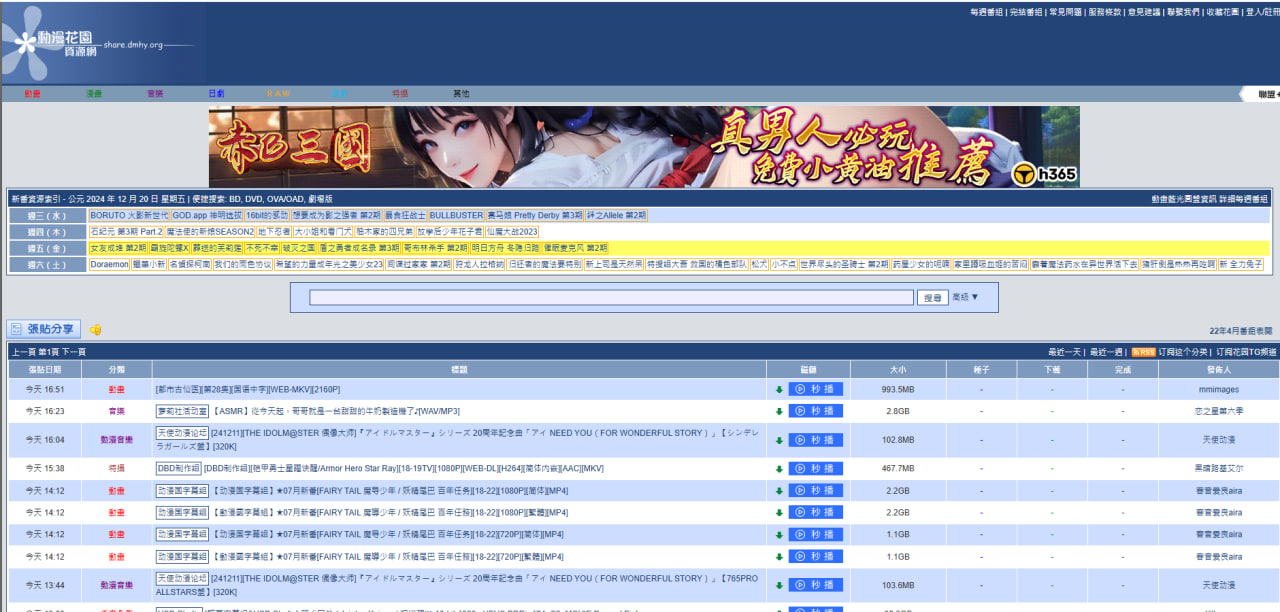Viewport: 1280px width, 612px height.
Task: Play 秒播 for the 993.5MB 都市古仙医 row
Action: 815,389
